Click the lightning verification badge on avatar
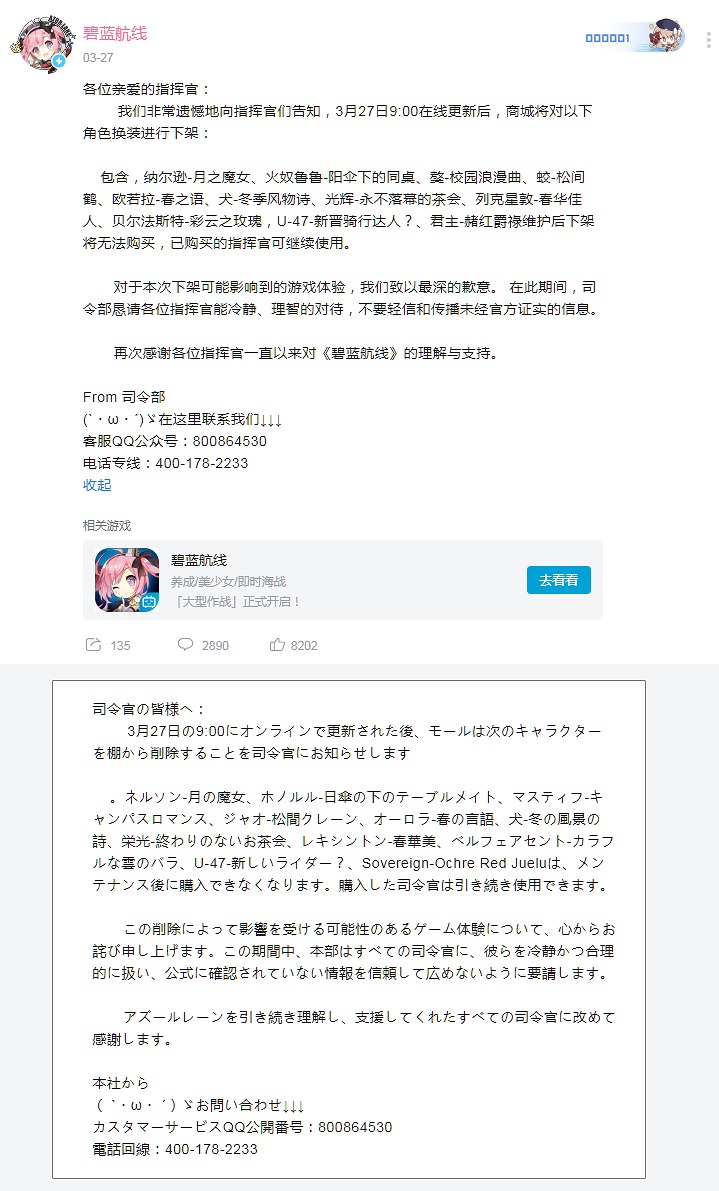Viewport: 719px width, 1191px height. pyautogui.click(x=58, y=62)
